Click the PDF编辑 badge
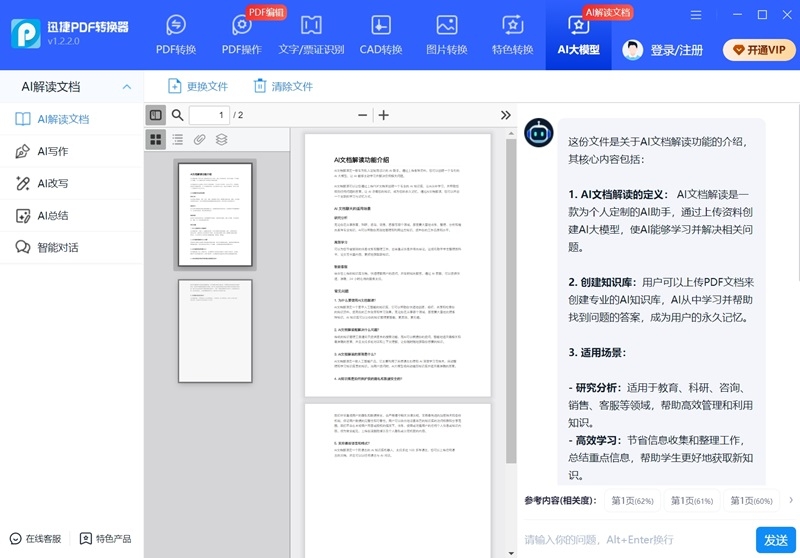 [x=266, y=12]
